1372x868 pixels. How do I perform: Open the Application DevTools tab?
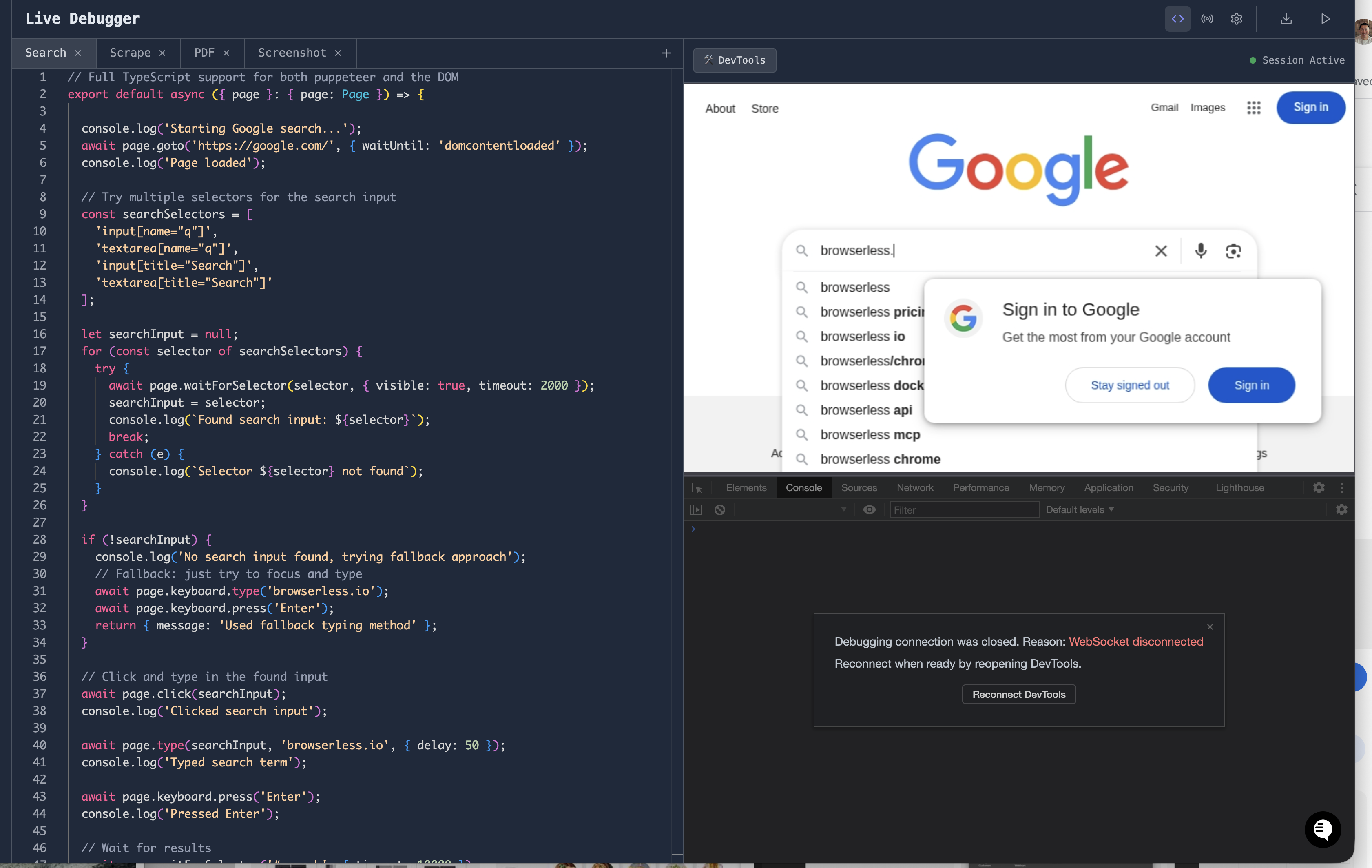(1108, 487)
